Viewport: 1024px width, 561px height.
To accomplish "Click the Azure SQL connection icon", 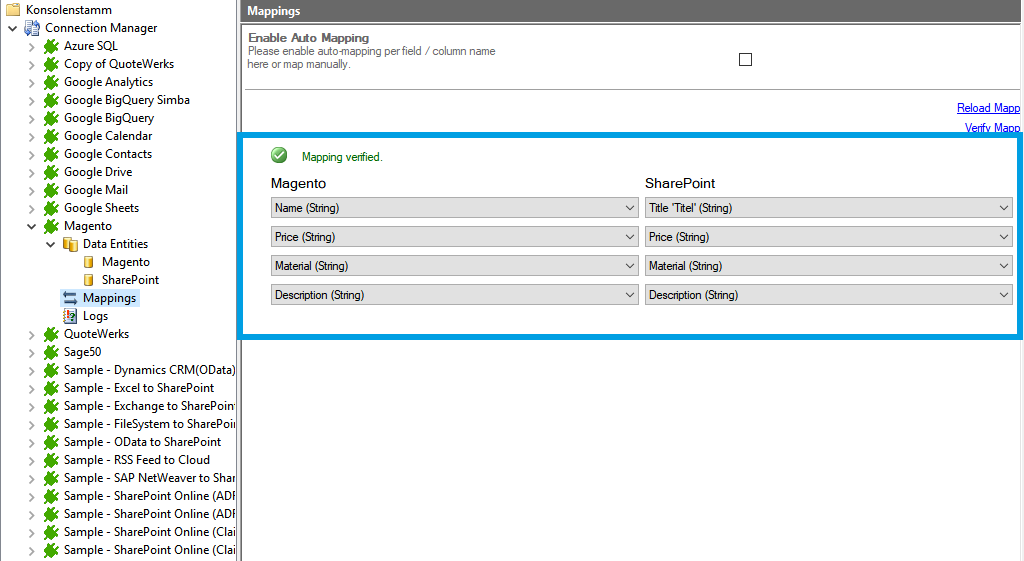I will [x=51, y=46].
